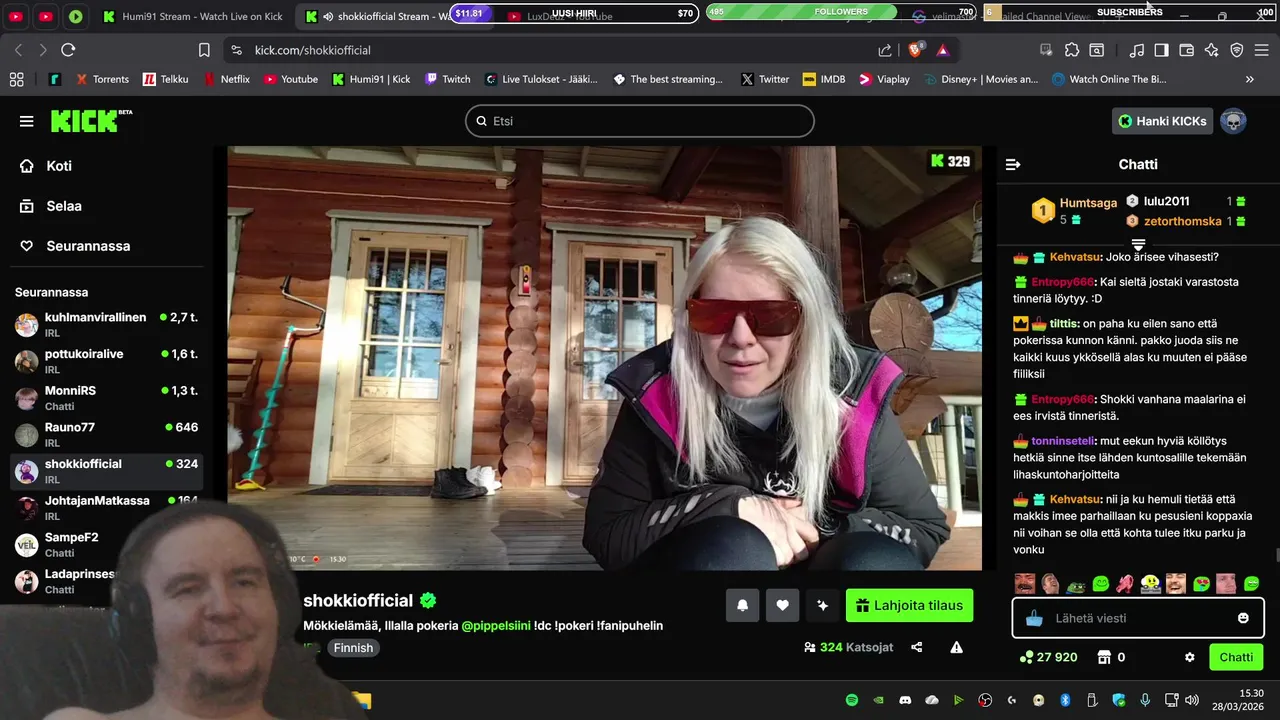Click lulu2011 in leaderboard
1280x720 pixels.
coord(1166,201)
